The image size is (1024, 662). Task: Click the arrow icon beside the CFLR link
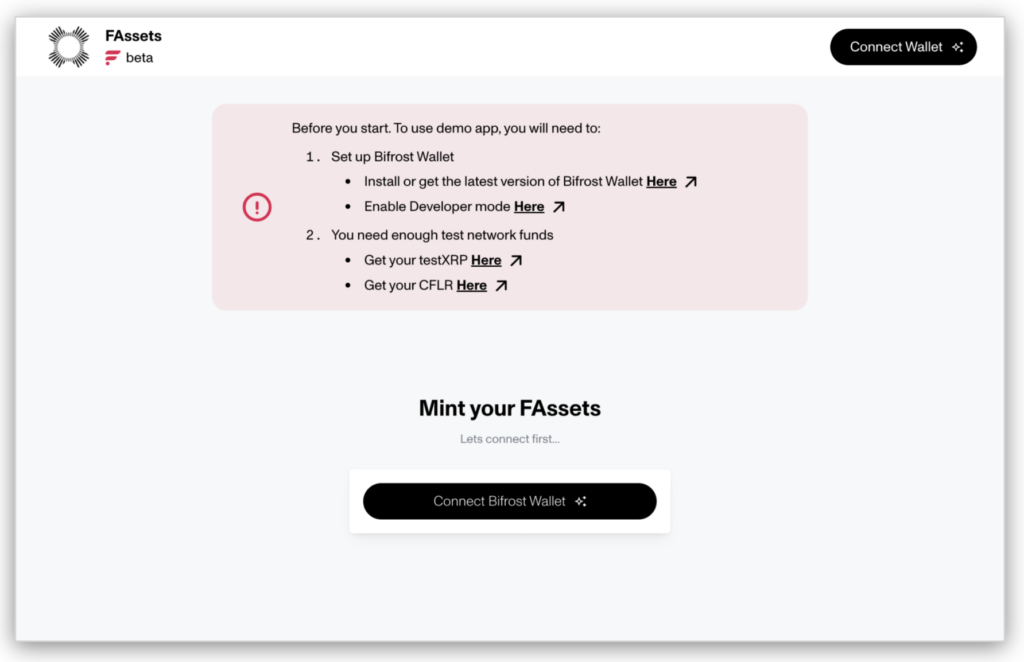click(501, 286)
